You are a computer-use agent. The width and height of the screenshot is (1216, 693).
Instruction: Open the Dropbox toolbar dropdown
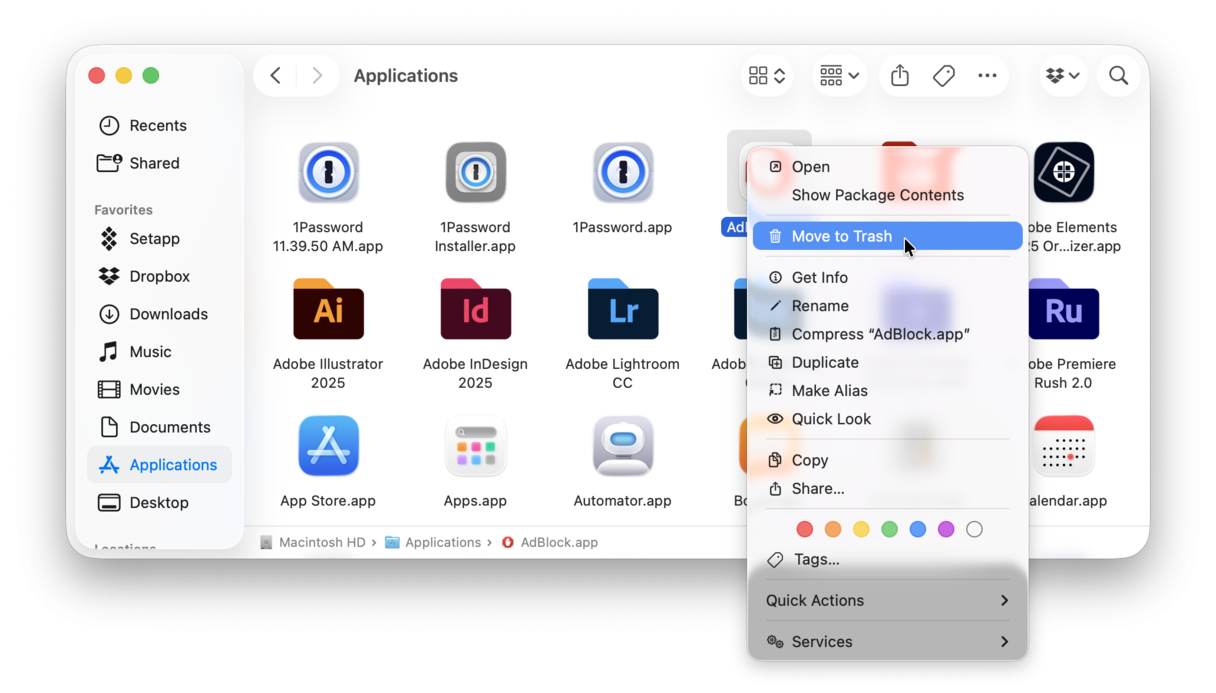click(x=1062, y=75)
